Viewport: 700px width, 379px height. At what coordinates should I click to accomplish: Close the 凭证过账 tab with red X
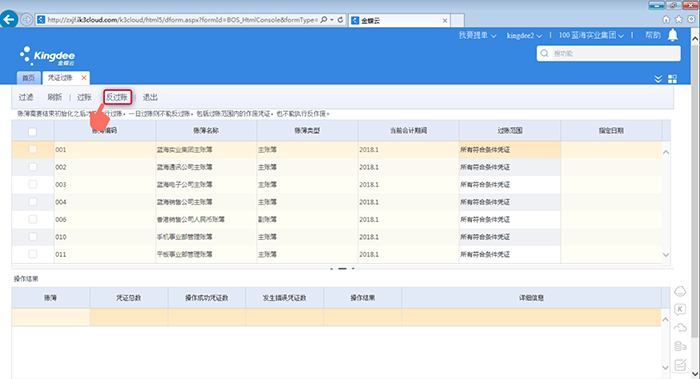coord(83,78)
